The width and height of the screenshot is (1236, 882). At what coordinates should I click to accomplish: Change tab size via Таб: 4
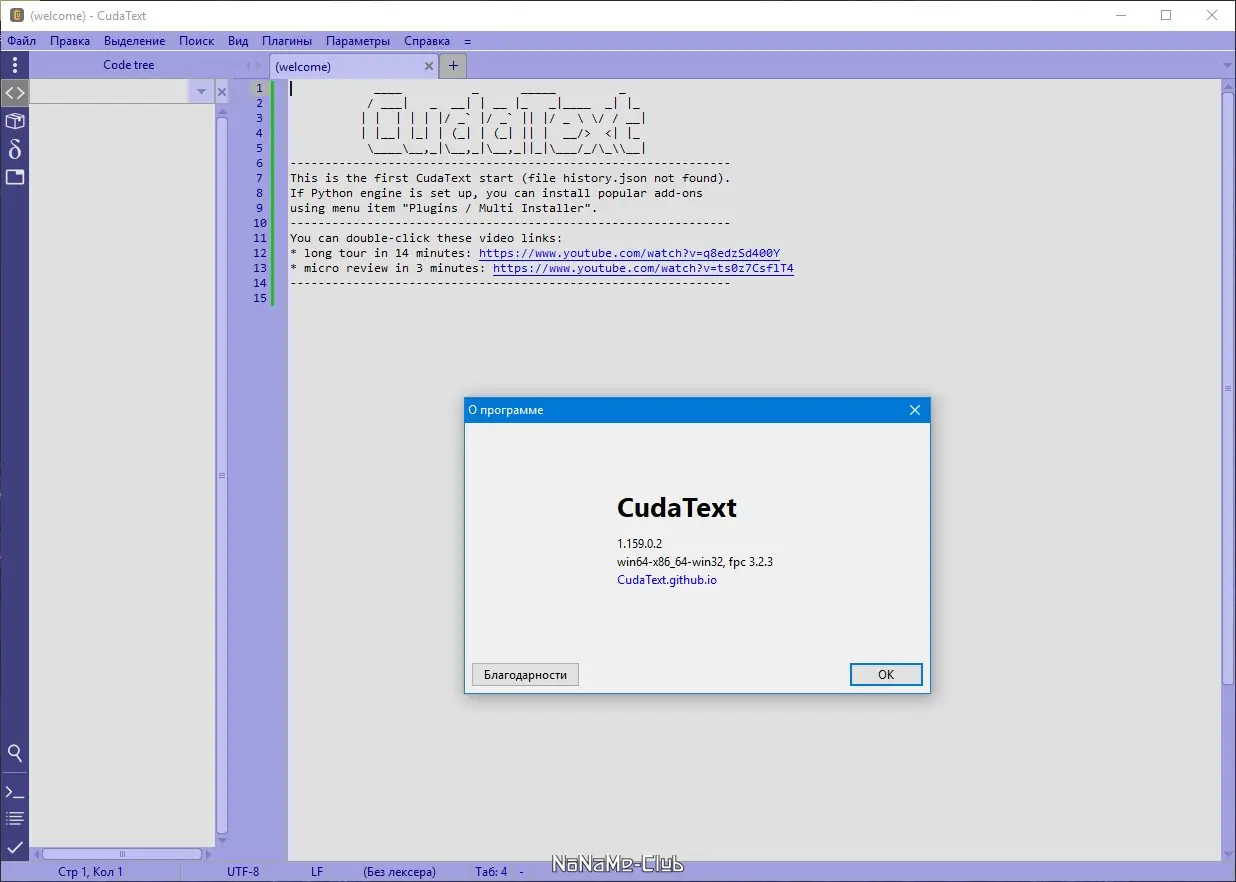tap(491, 872)
